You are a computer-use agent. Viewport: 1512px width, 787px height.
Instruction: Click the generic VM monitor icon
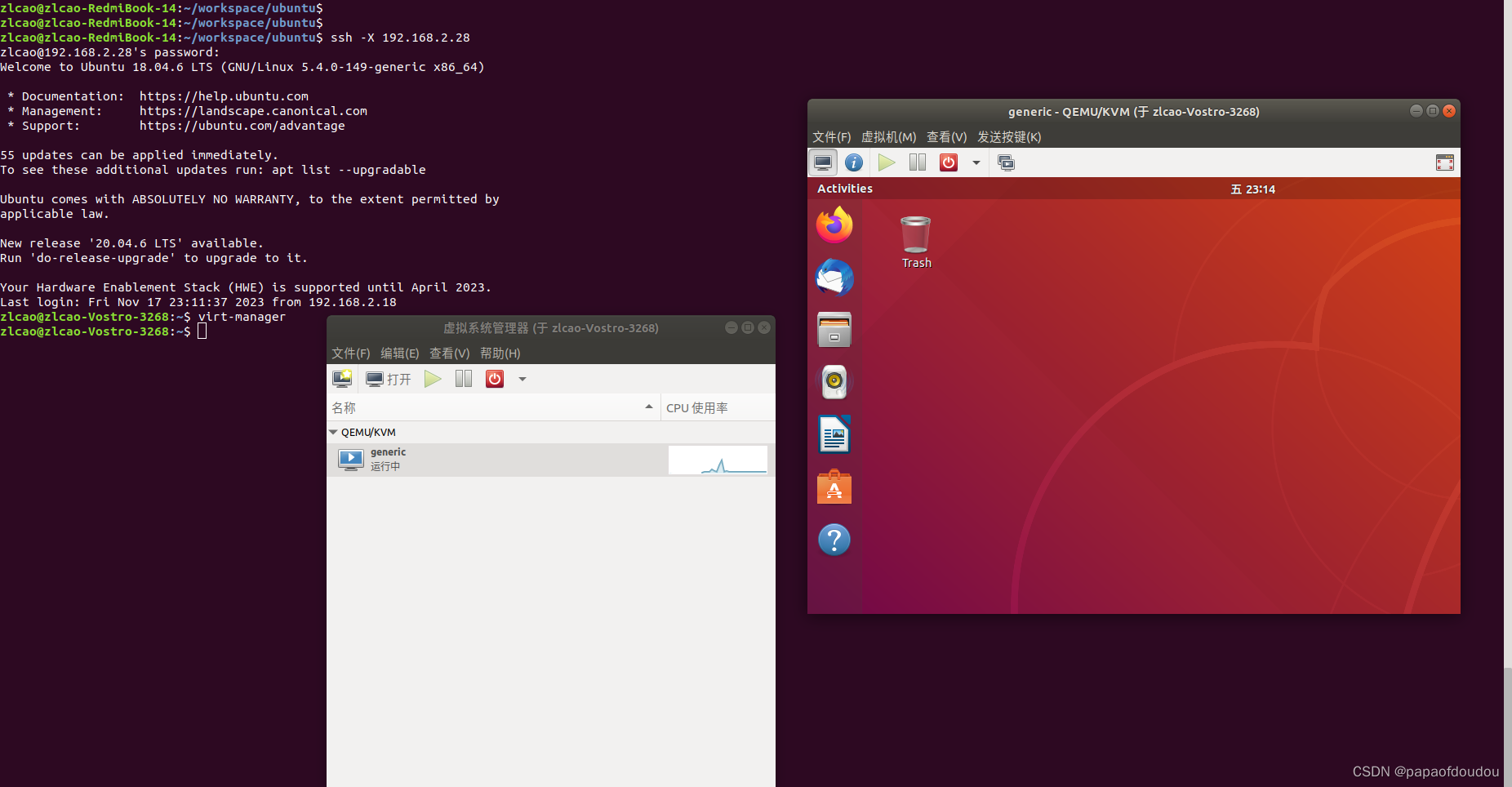tap(351, 460)
